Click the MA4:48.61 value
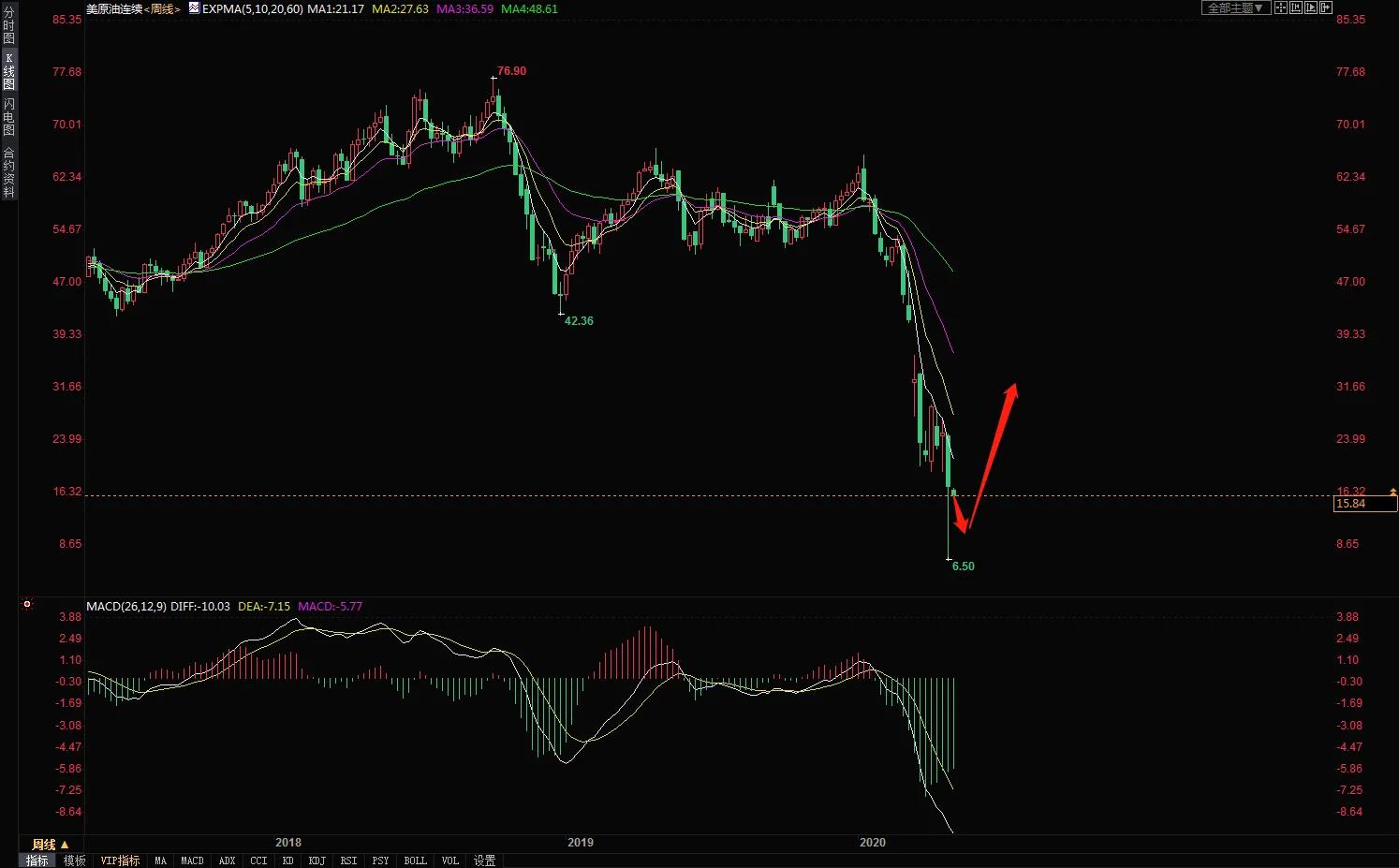This screenshot has width=1399, height=868. pyautogui.click(x=530, y=8)
